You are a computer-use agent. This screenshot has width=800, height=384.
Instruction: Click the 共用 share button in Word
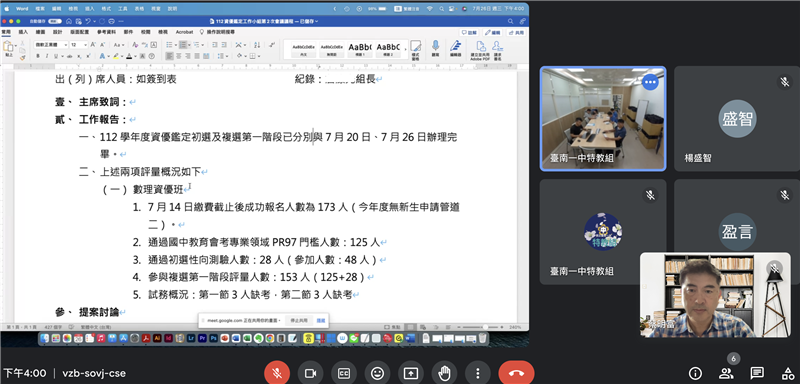click(517, 32)
